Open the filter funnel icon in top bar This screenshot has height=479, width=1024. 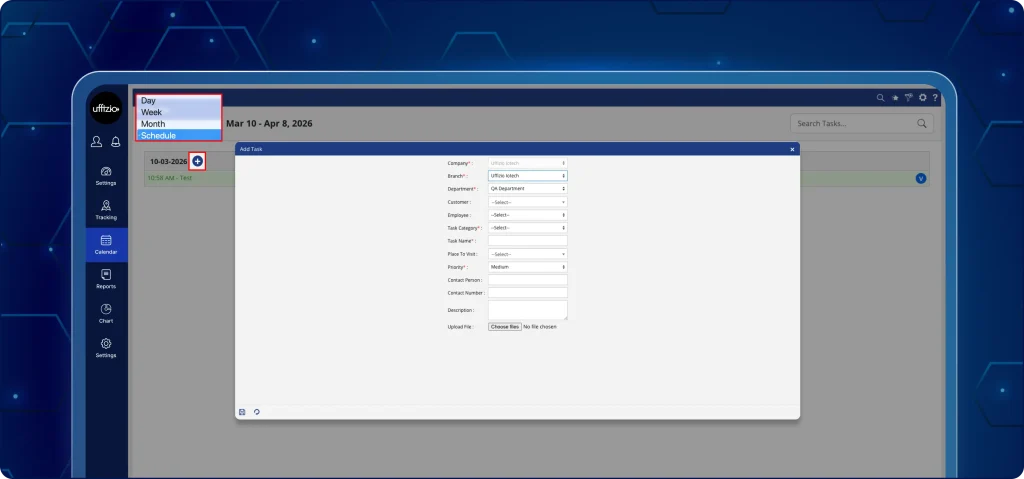(908, 97)
